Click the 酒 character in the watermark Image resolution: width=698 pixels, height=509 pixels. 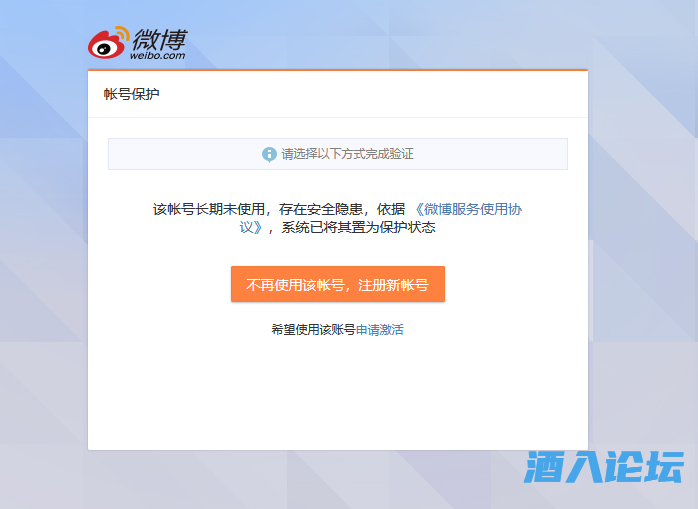point(545,467)
